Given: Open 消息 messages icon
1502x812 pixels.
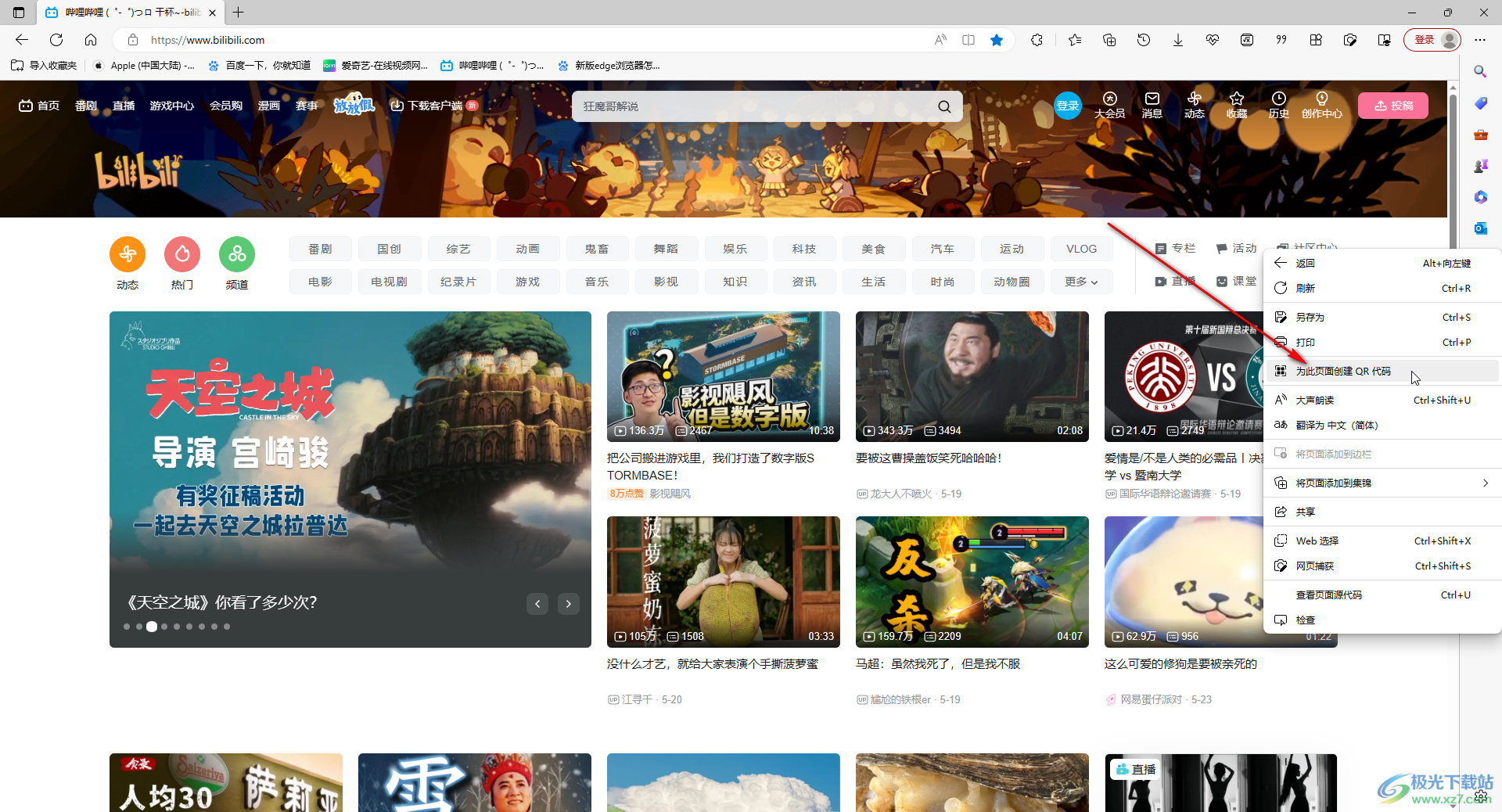Looking at the screenshot, I should point(1152,105).
